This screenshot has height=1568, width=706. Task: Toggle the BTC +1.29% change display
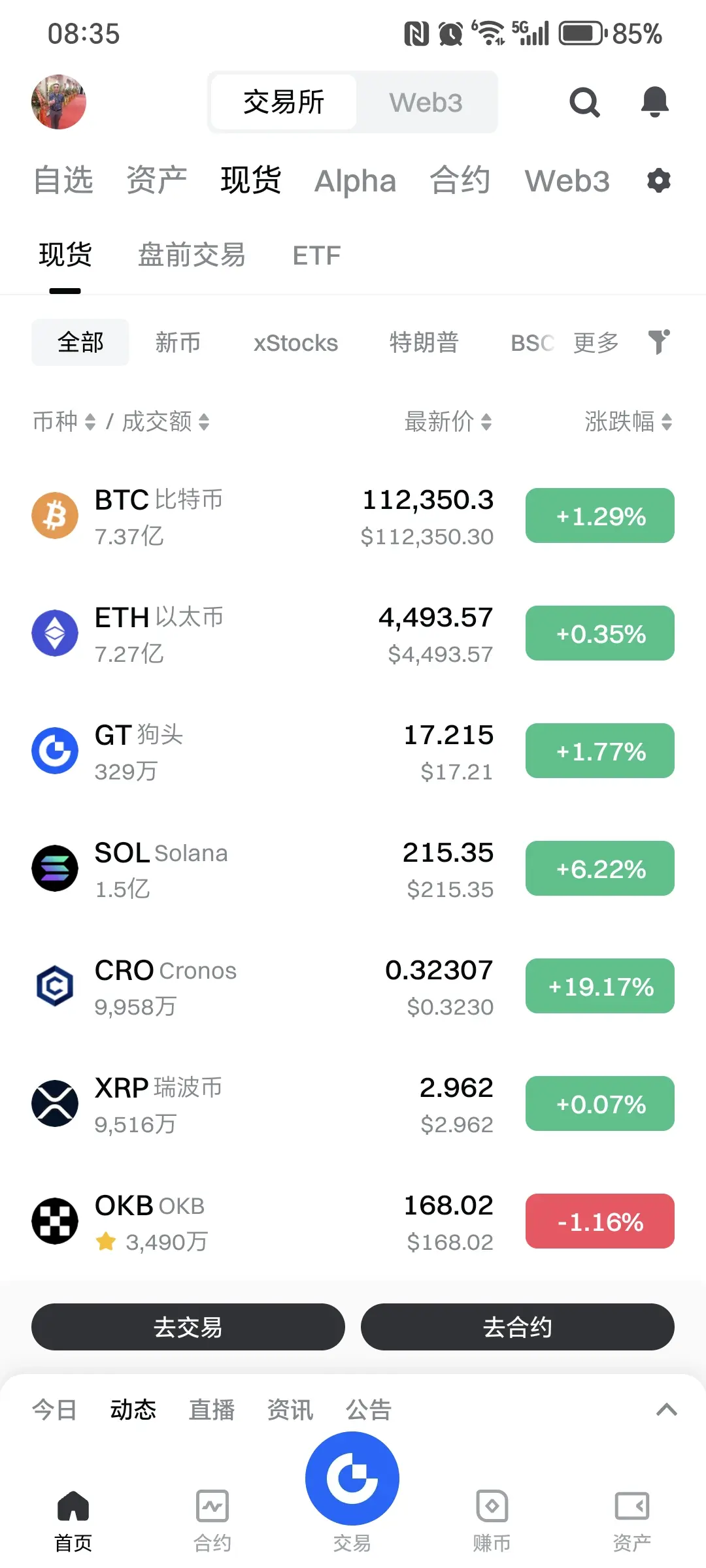[x=600, y=515]
